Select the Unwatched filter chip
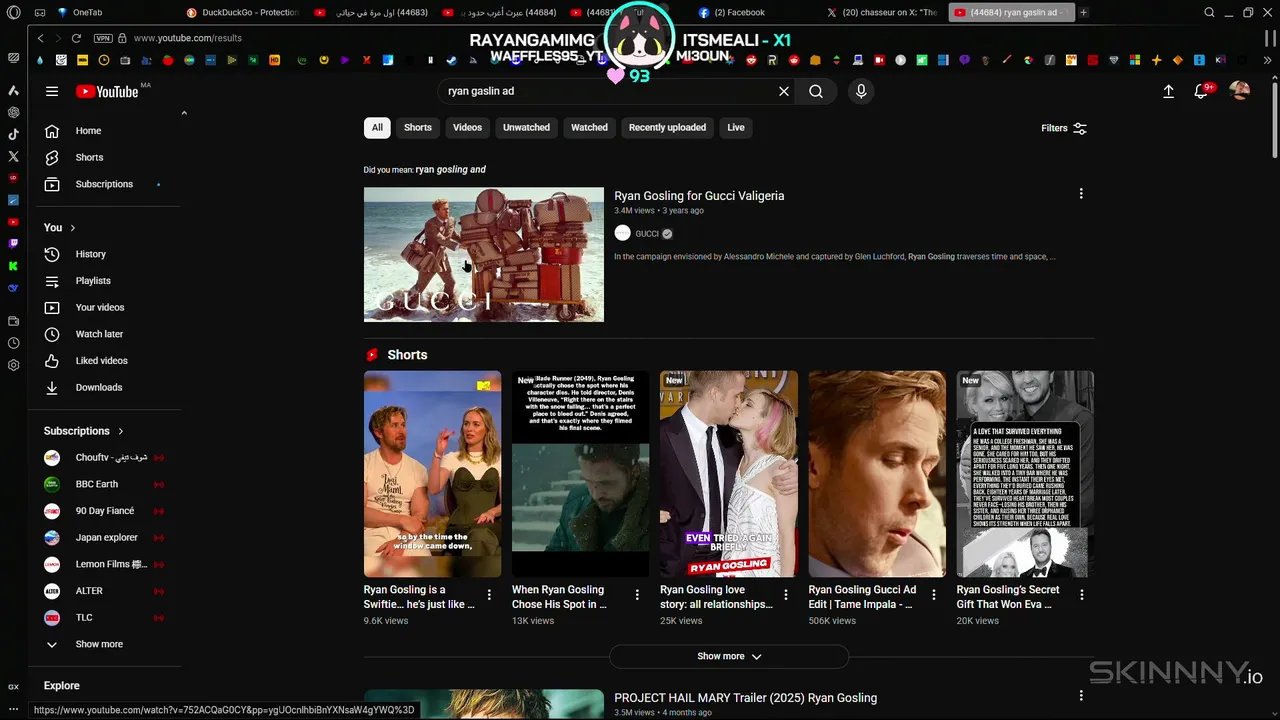This screenshot has width=1280, height=720. point(526,128)
